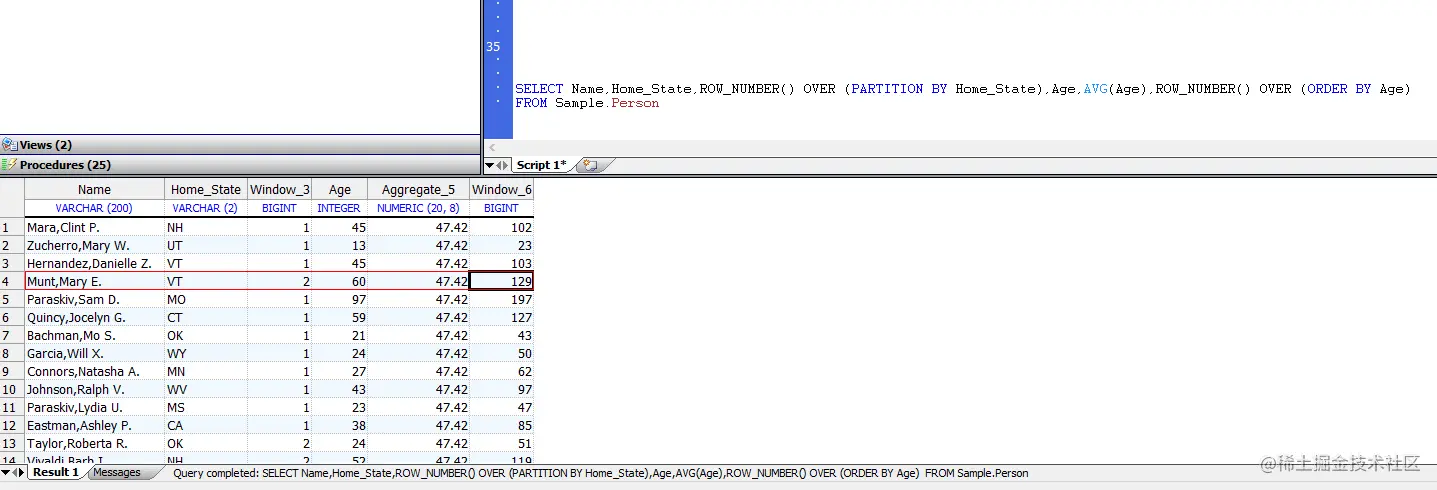
Task: Select cell Quincy,Jocelyn G.
Action: pos(94,317)
